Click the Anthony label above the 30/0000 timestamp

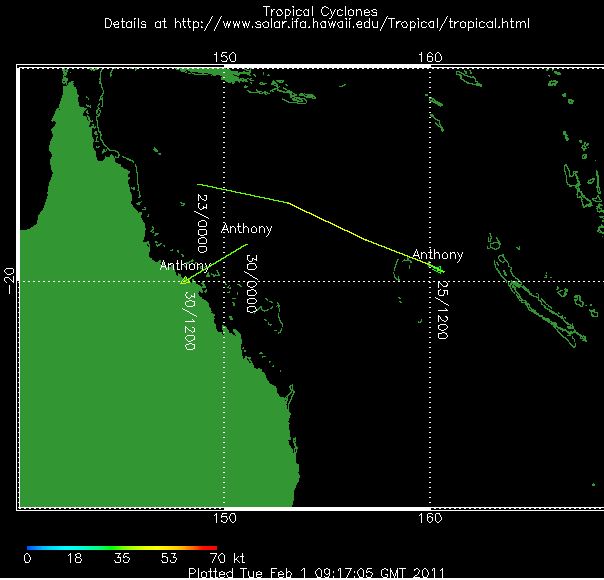[x=246, y=229]
